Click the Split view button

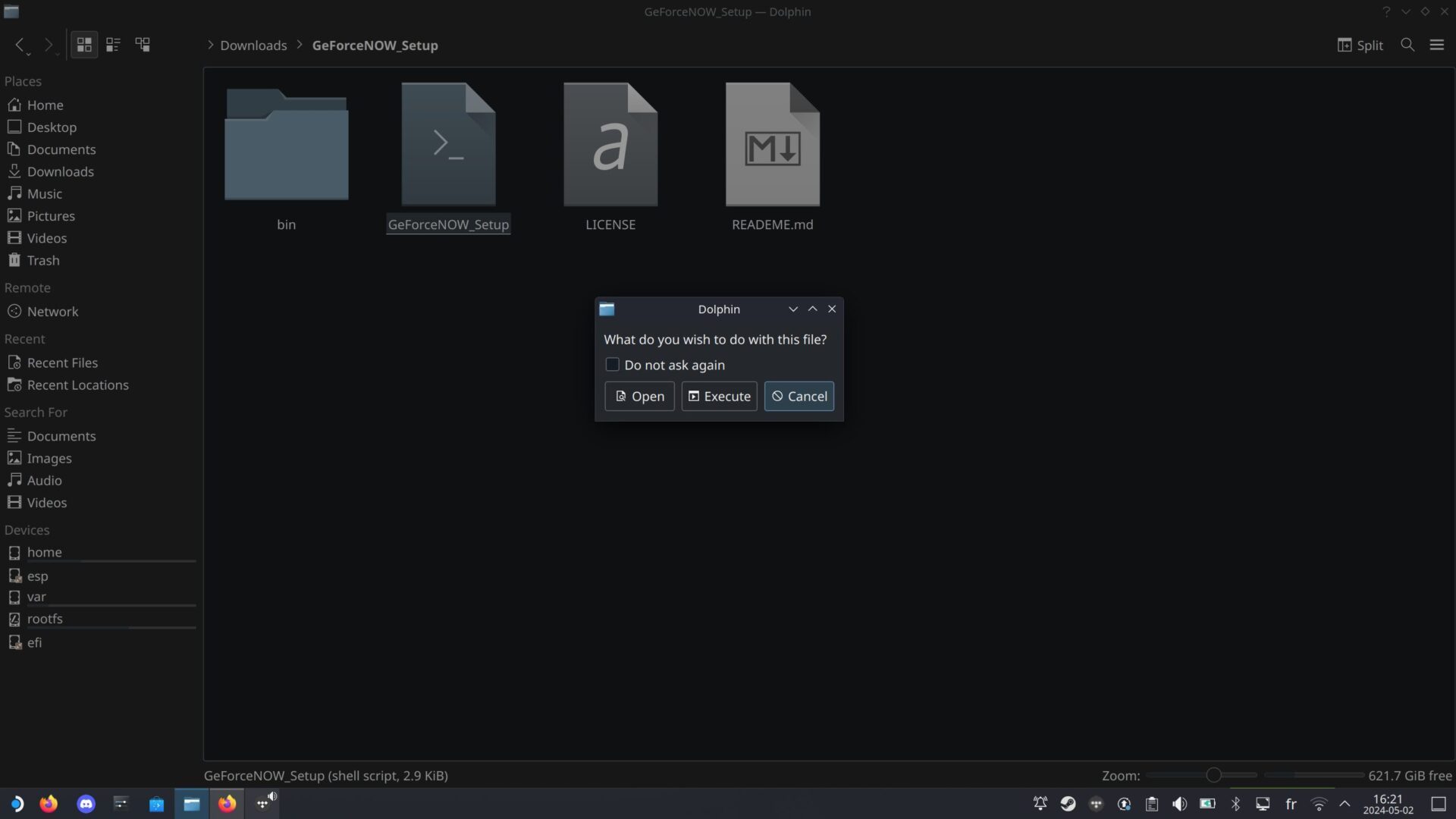1360,45
